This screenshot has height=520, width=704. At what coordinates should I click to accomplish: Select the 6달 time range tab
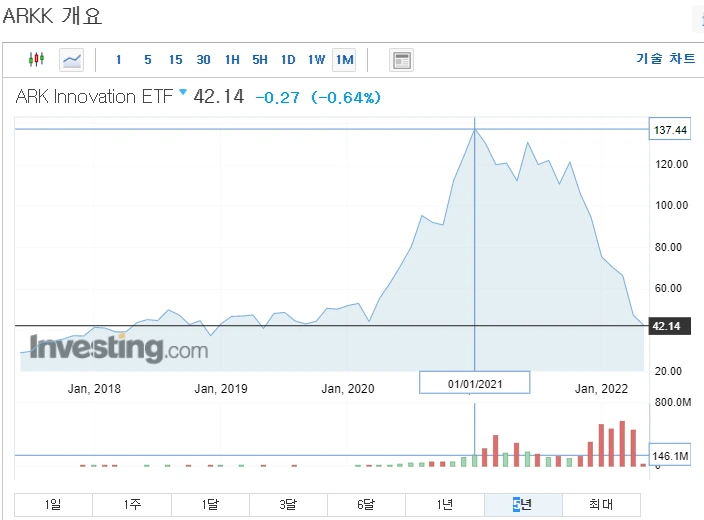366,505
